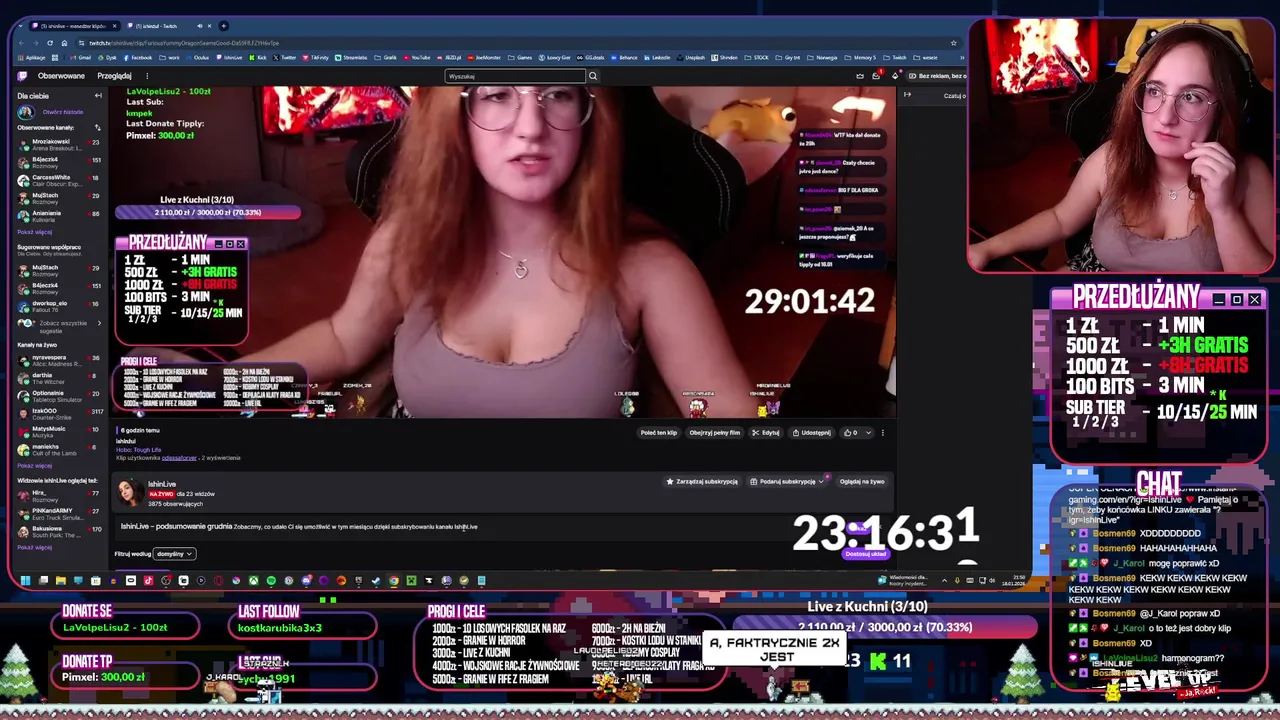
Task: Click Zarządzaj subskrypcją button
Action: (702, 481)
